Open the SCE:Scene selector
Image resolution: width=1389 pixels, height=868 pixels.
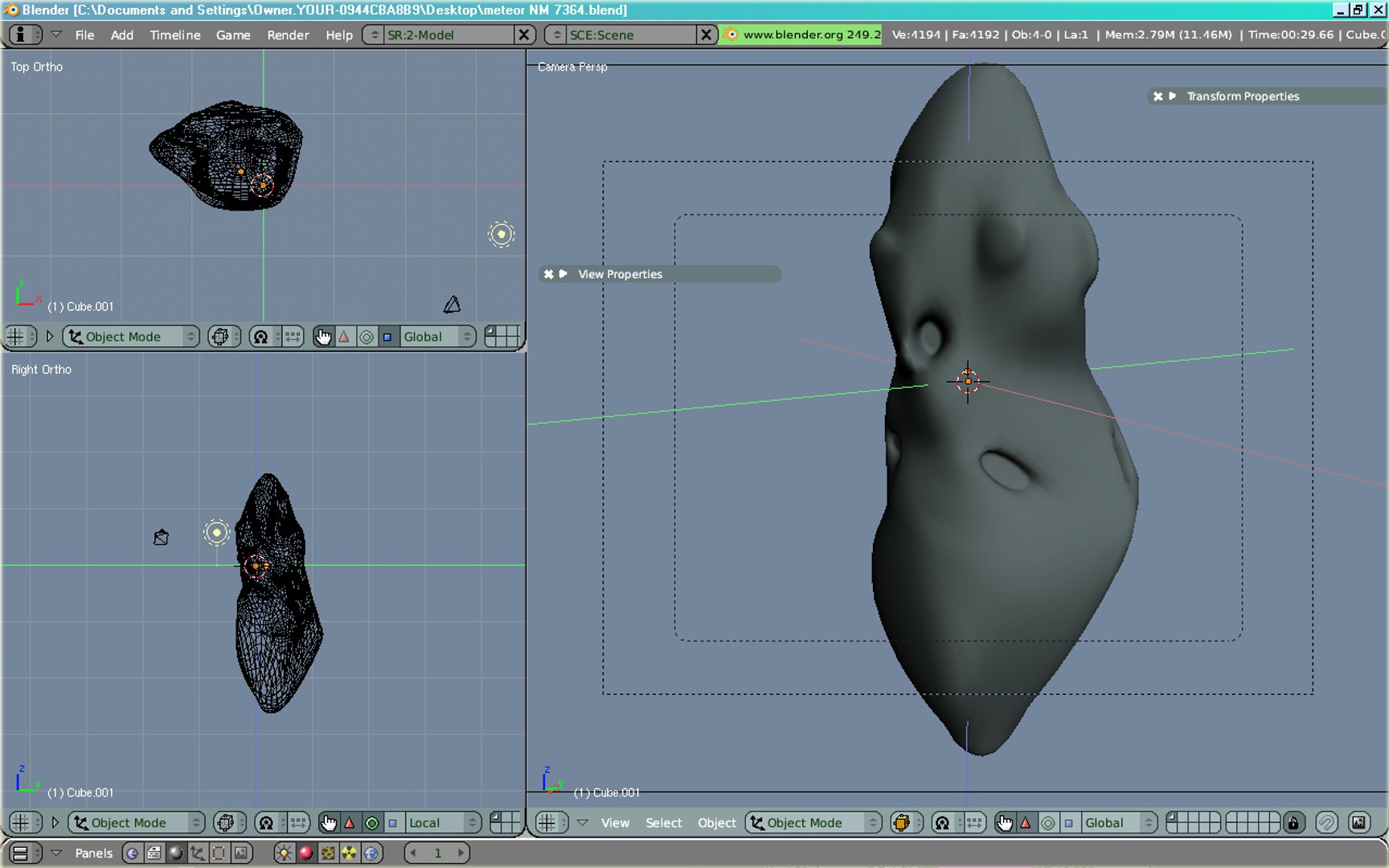[556, 35]
